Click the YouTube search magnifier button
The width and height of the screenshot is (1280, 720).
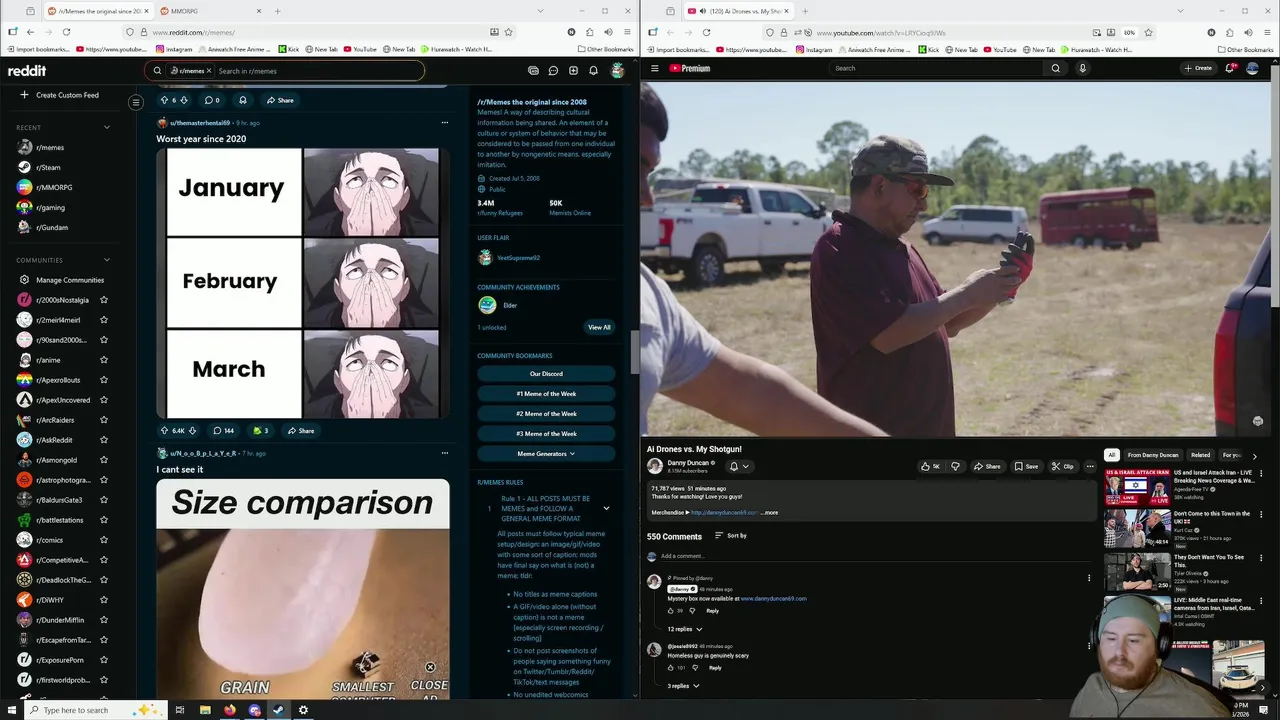pos(1055,68)
